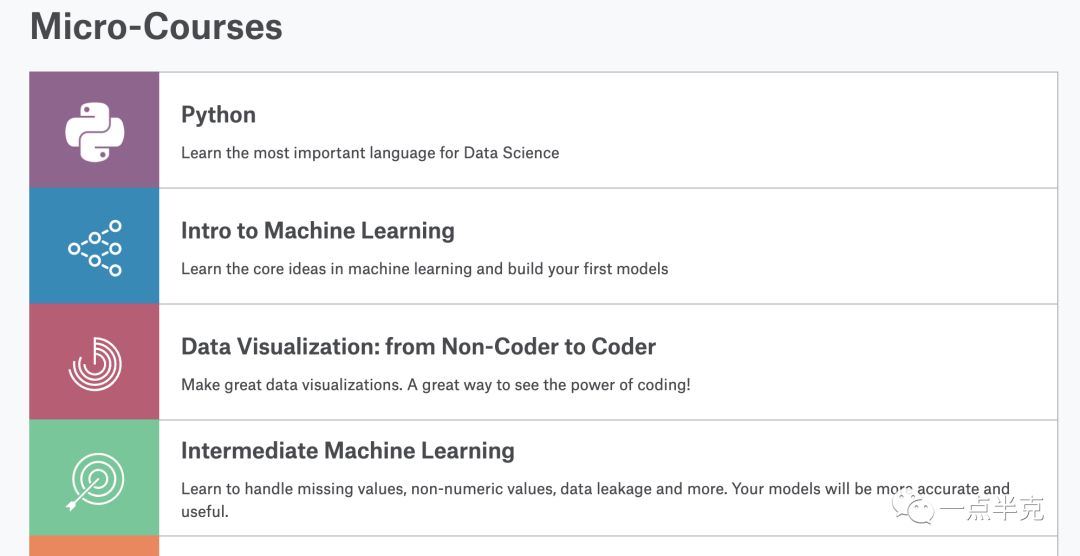Click the machine learning network nodes icon
Screen dimensions: 1080x556
pyautogui.click(x=95, y=247)
